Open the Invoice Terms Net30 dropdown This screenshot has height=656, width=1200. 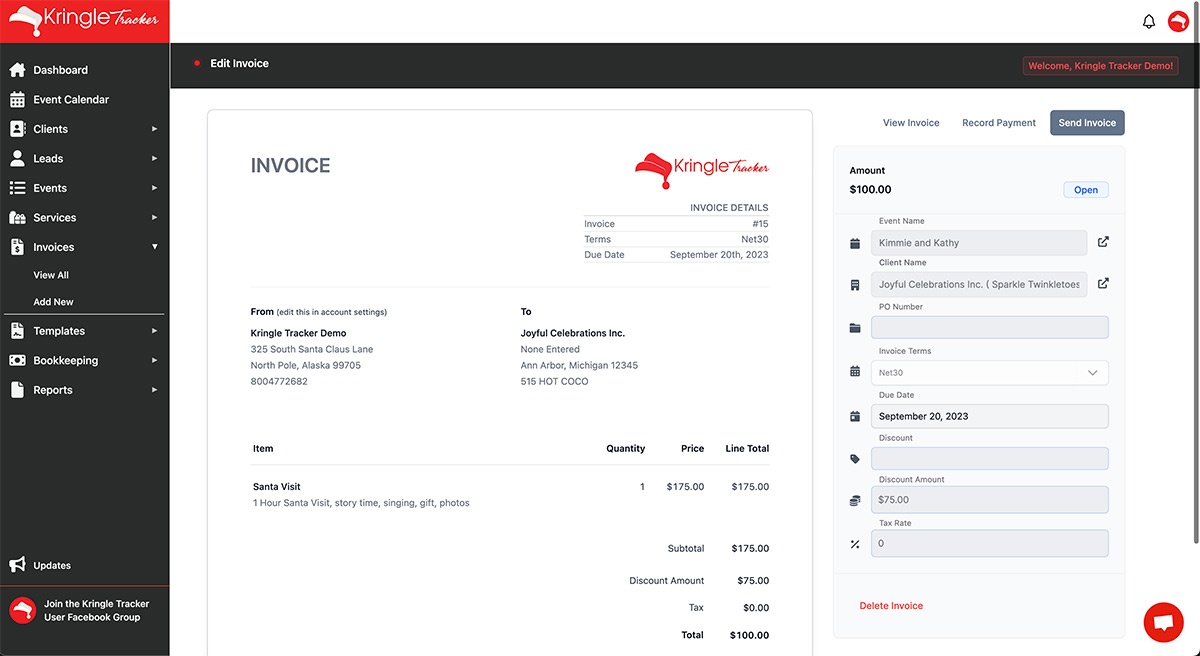990,373
